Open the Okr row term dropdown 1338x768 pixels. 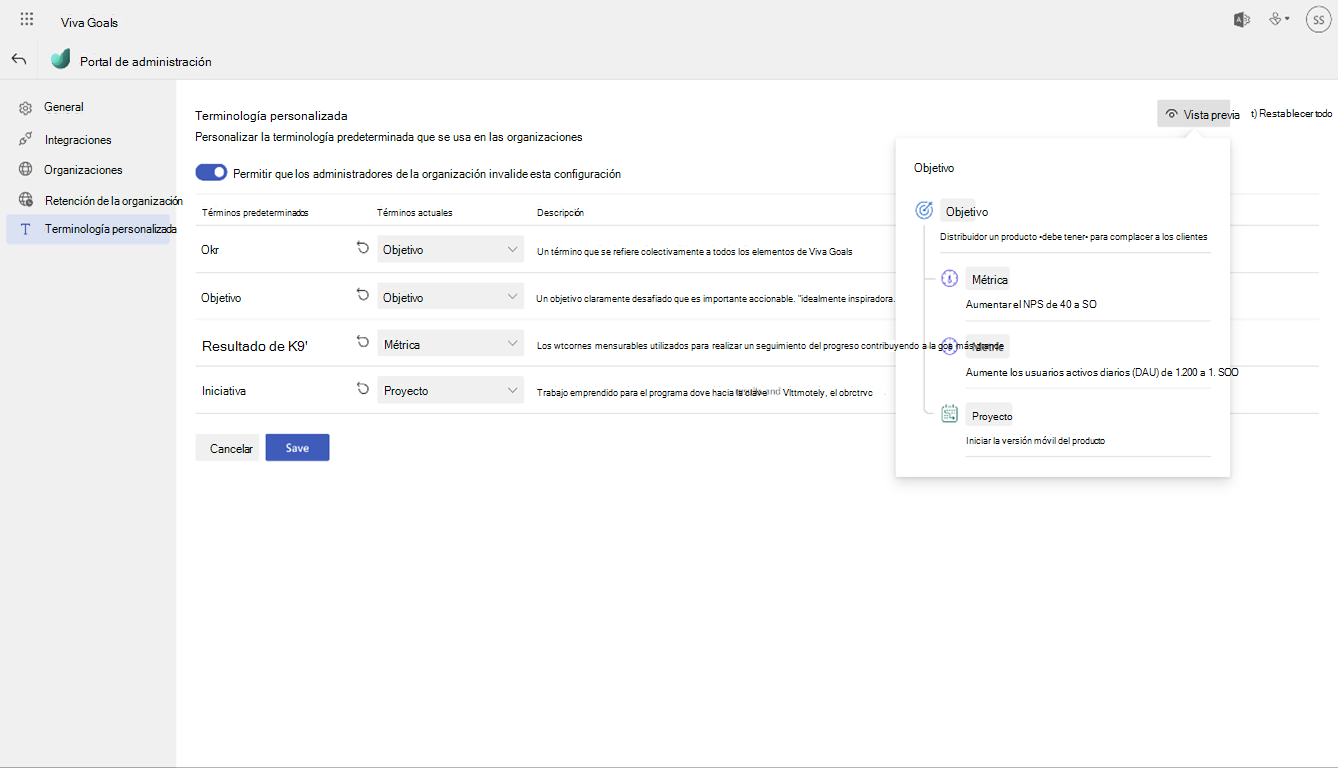pos(451,250)
